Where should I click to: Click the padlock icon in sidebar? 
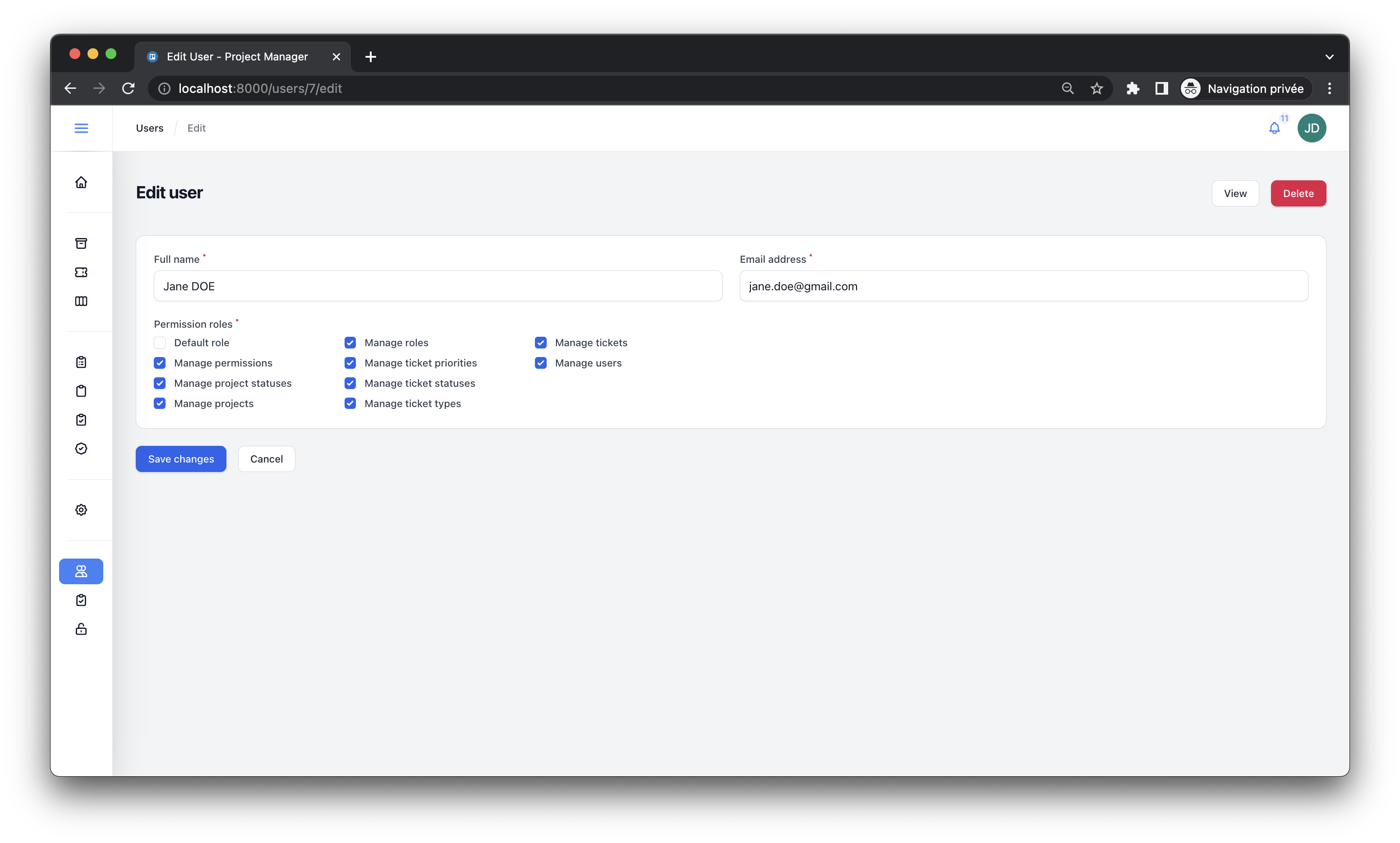81,629
